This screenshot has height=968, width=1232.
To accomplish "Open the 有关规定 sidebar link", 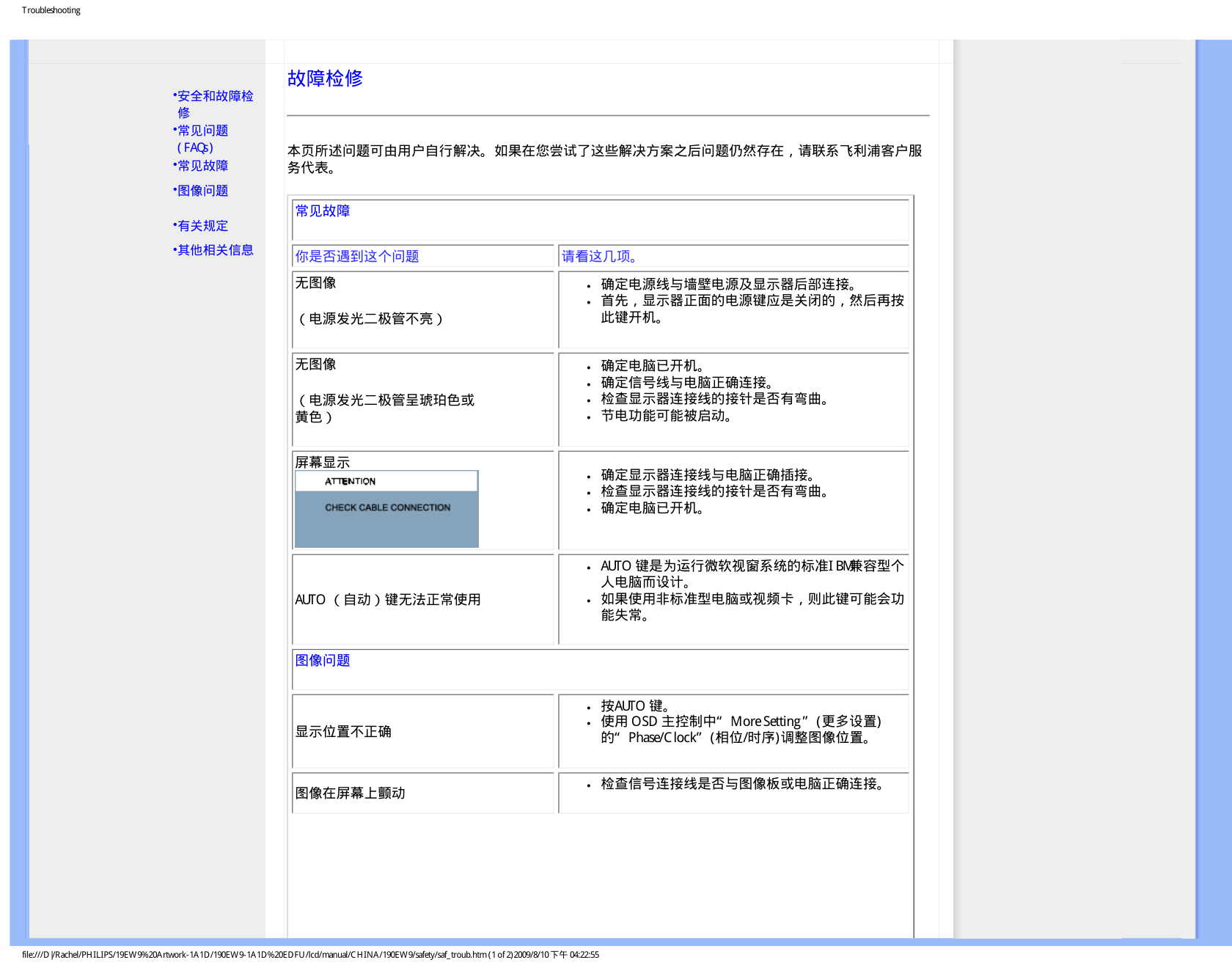I will [202, 226].
